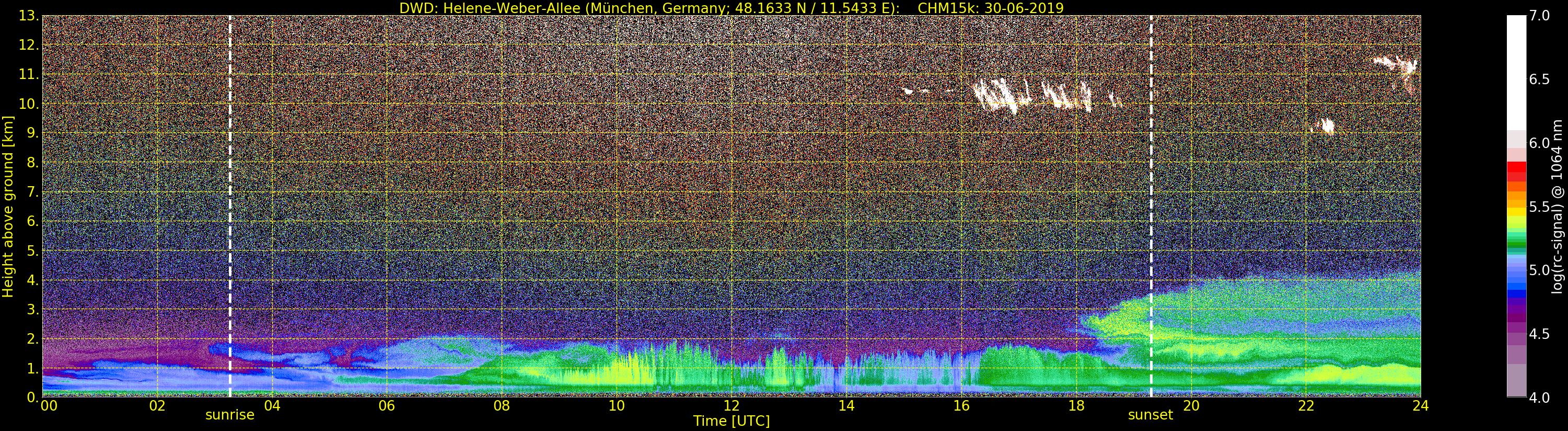
Task: Click the 'sunset' label below the axis
Action: coord(1150,415)
